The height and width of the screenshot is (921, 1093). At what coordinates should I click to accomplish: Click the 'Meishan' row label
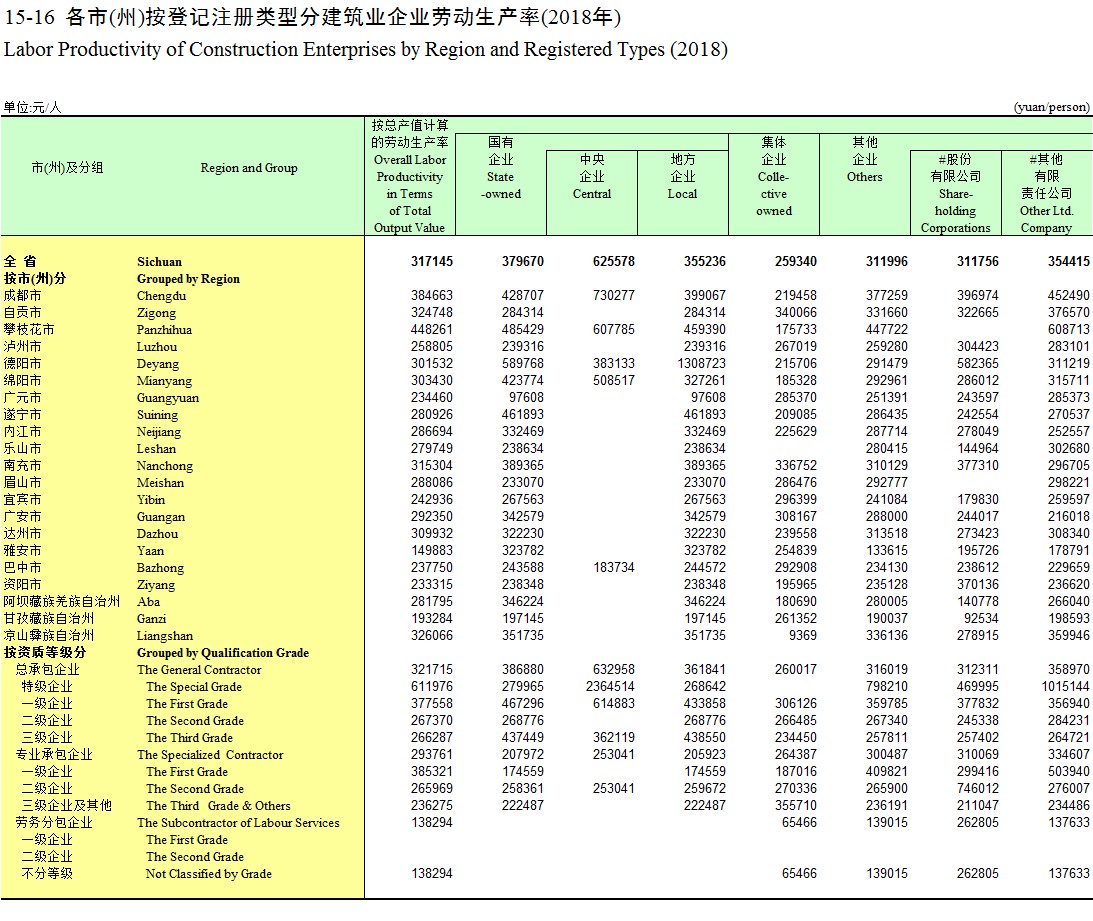pyautogui.click(x=160, y=483)
